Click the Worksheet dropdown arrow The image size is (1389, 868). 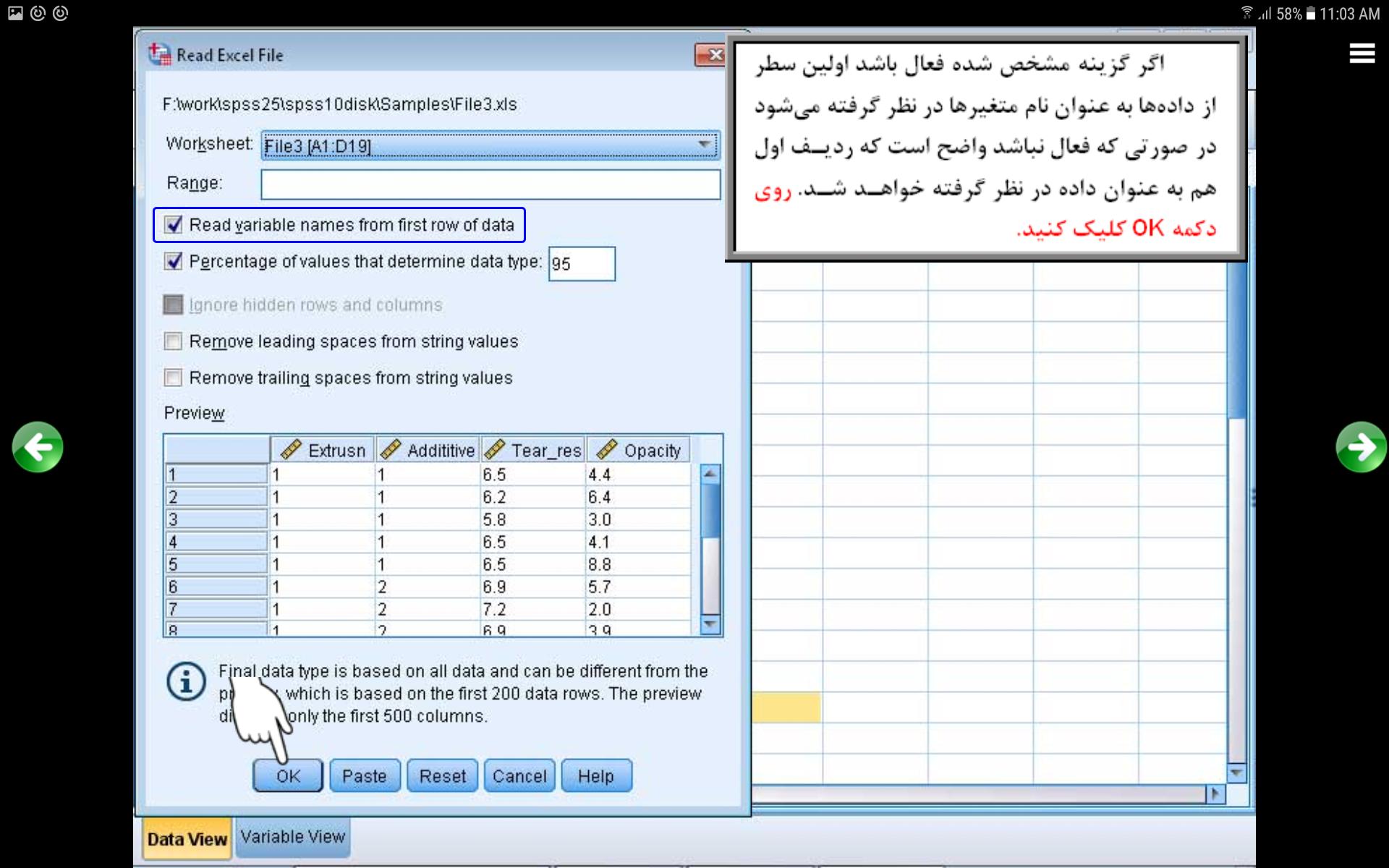click(704, 145)
